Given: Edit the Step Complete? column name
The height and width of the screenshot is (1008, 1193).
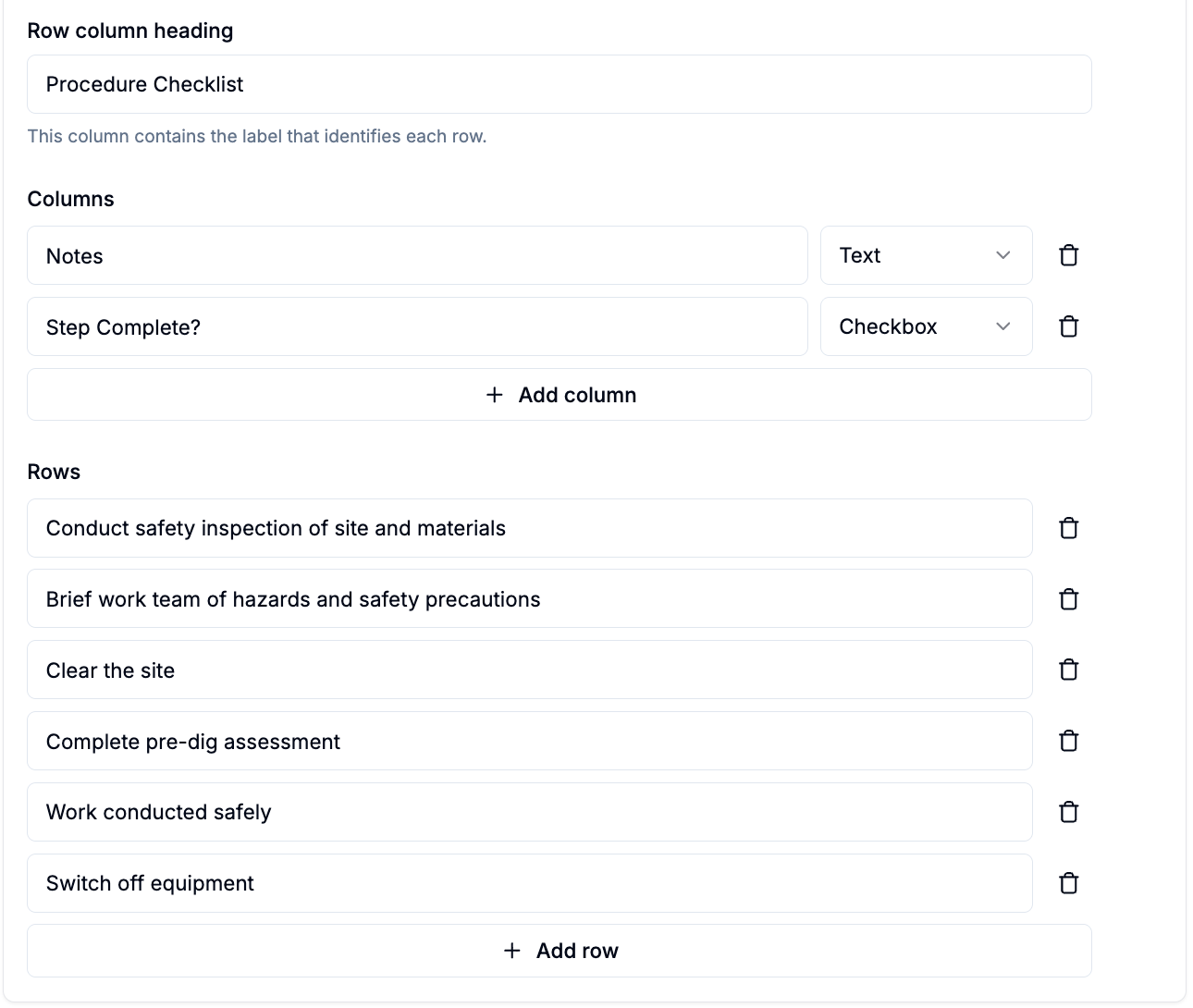Looking at the screenshot, I should [x=417, y=326].
